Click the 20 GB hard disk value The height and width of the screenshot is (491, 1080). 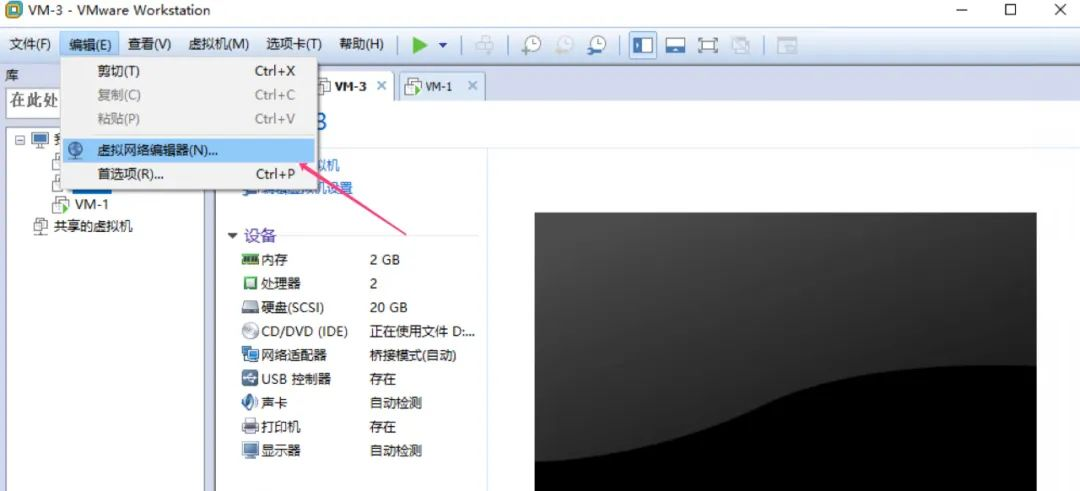[x=388, y=307]
